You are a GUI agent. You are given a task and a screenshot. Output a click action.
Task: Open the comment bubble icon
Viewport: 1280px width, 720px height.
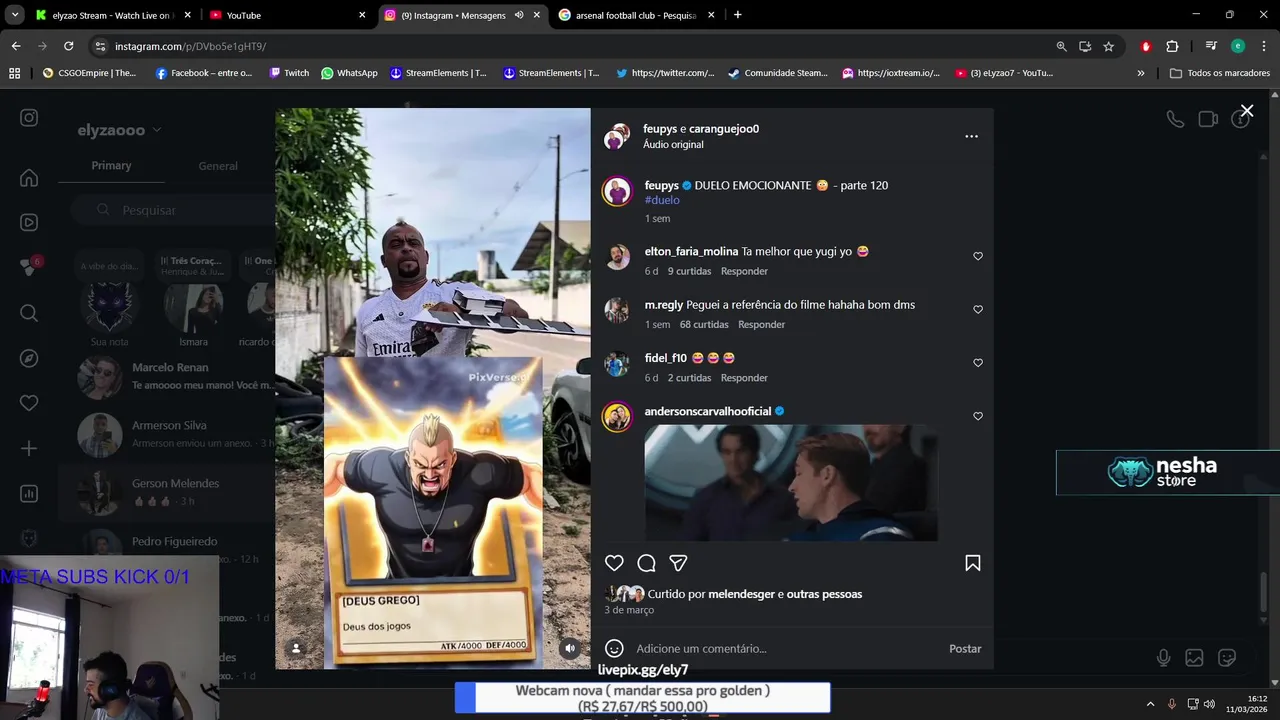(646, 563)
